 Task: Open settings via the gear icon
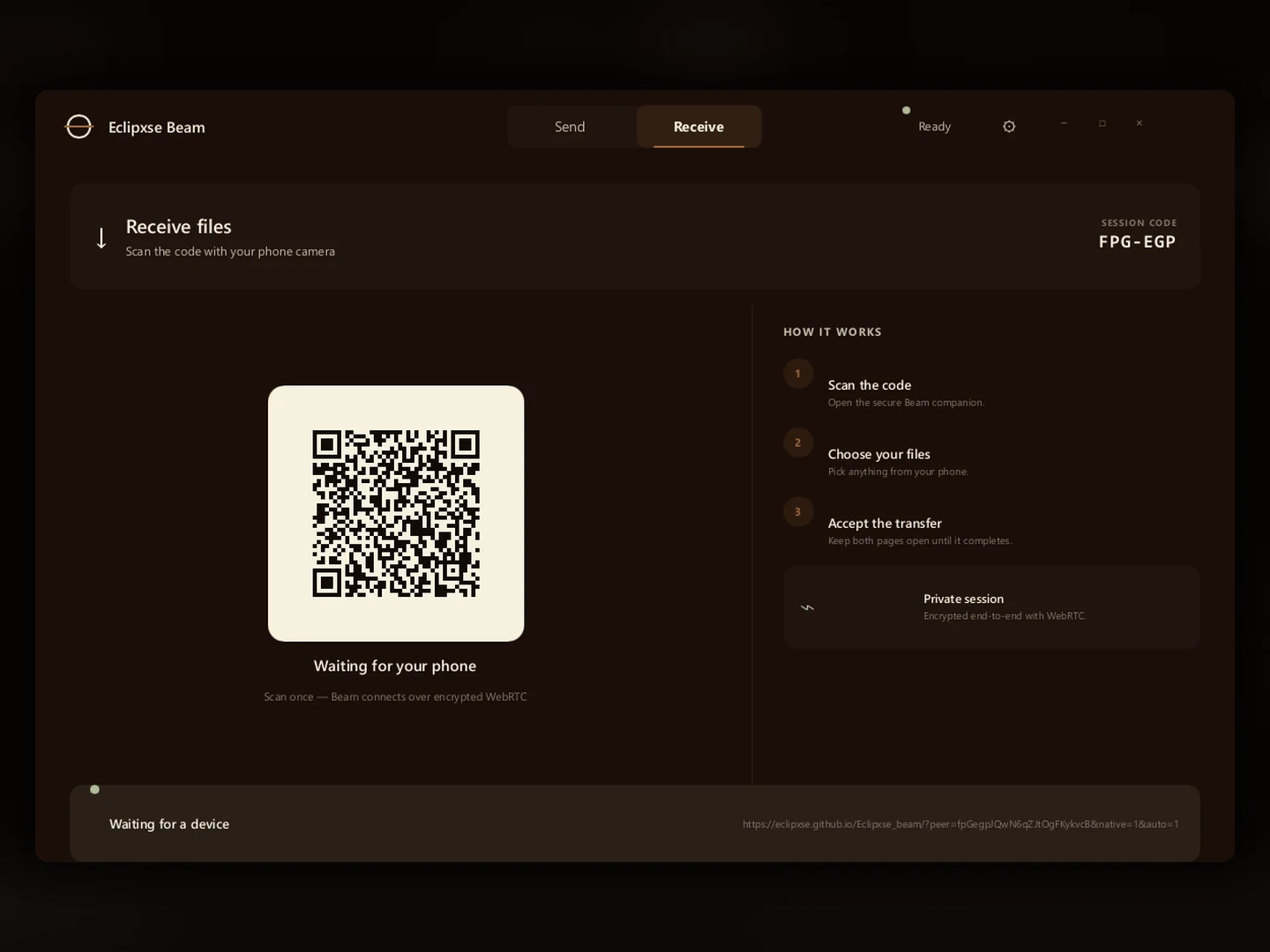[1009, 127]
